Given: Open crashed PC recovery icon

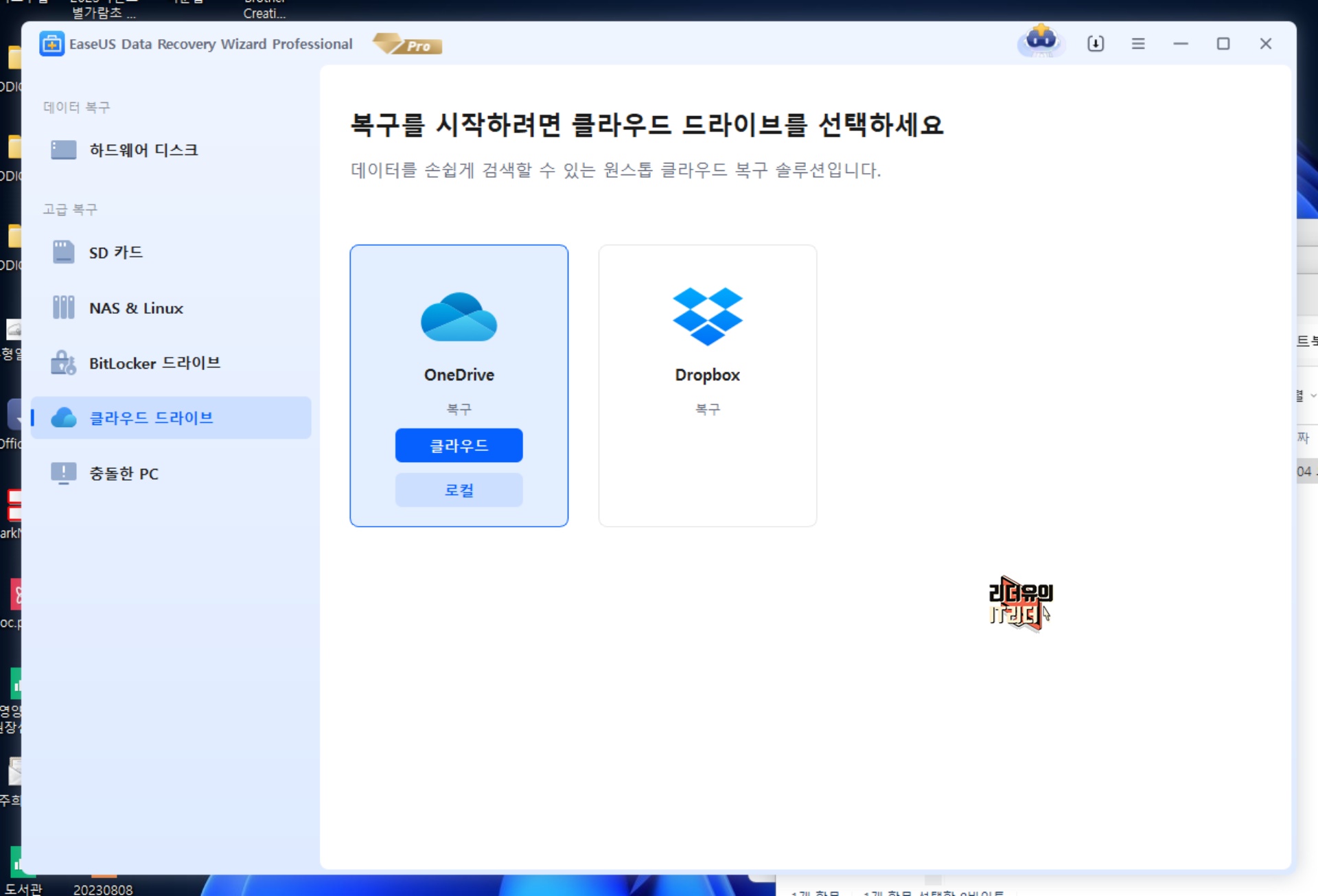Looking at the screenshot, I should click(64, 473).
